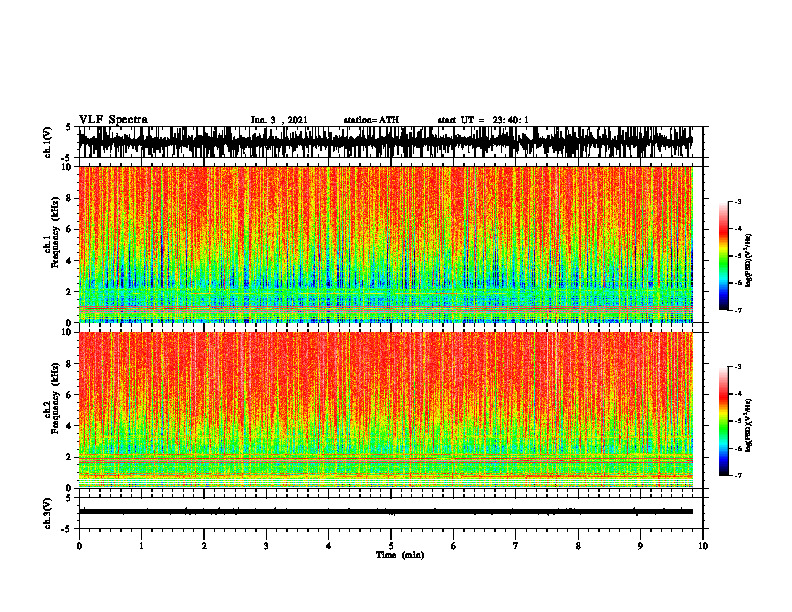Click the "-3" label on ch.1 colorbar
Viewport: 792px width, 612px height.
click(x=738, y=201)
